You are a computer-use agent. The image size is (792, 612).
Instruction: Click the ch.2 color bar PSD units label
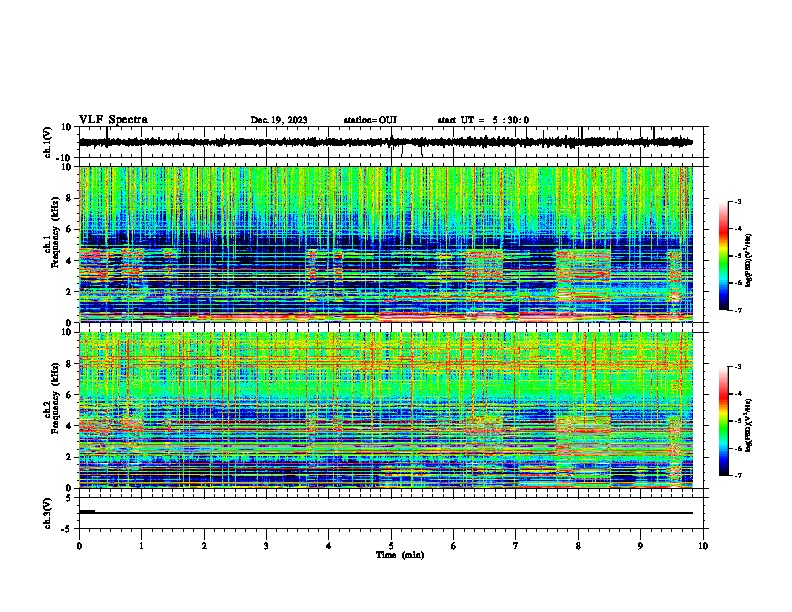click(x=749, y=426)
